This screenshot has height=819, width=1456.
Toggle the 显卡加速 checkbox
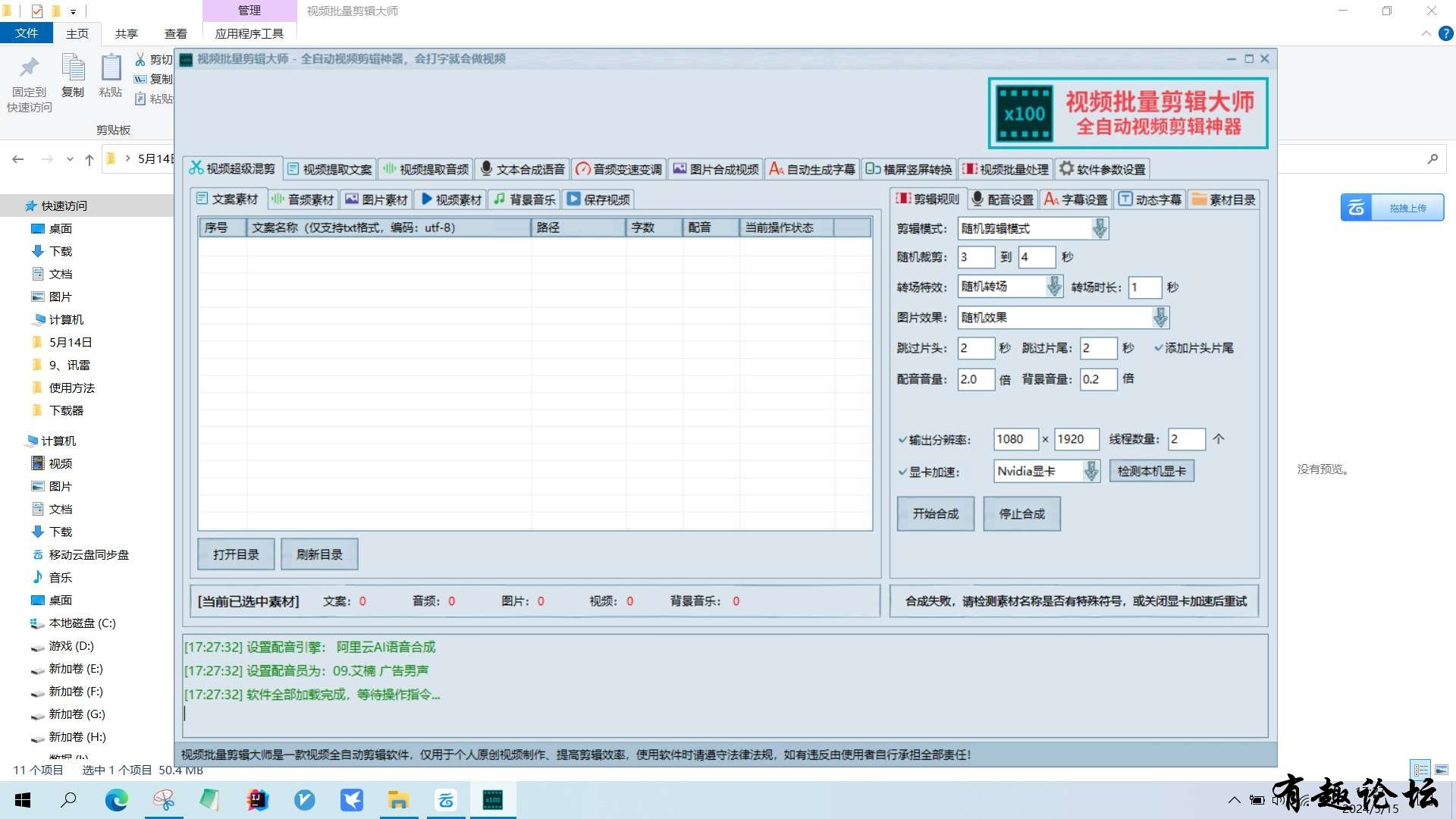pyautogui.click(x=929, y=472)
